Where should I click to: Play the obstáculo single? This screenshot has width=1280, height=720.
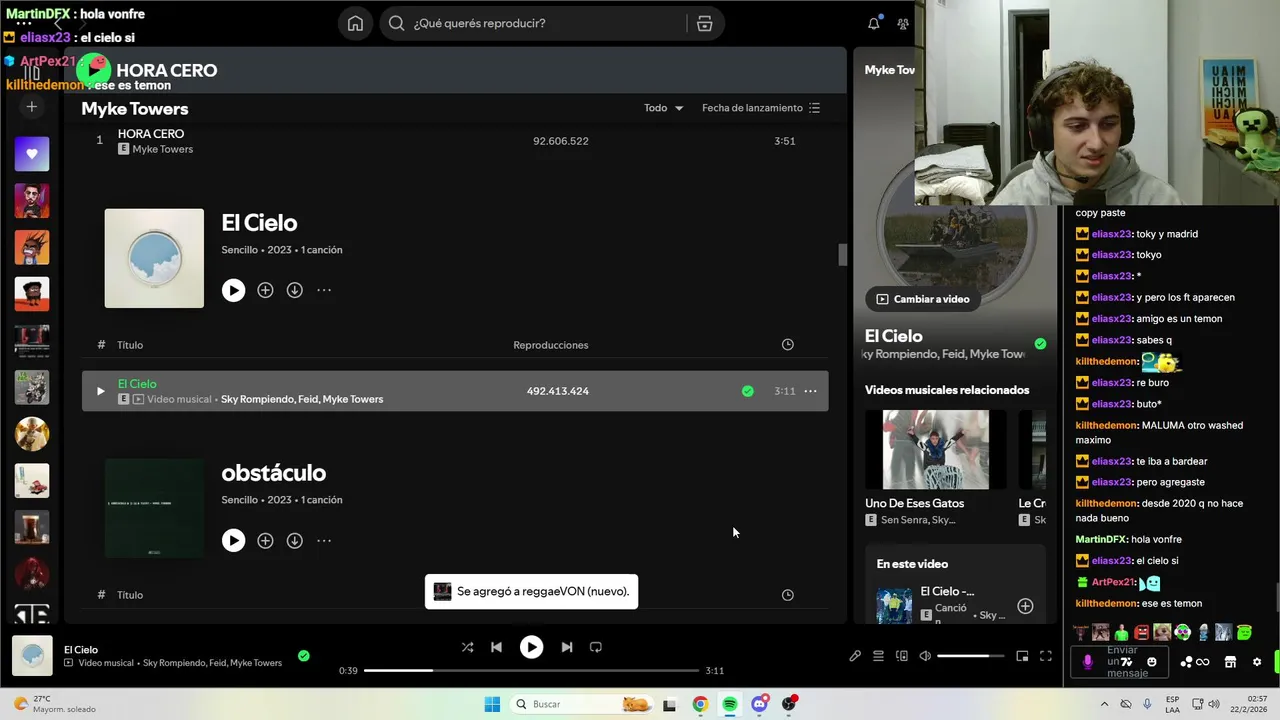point(233,540)
